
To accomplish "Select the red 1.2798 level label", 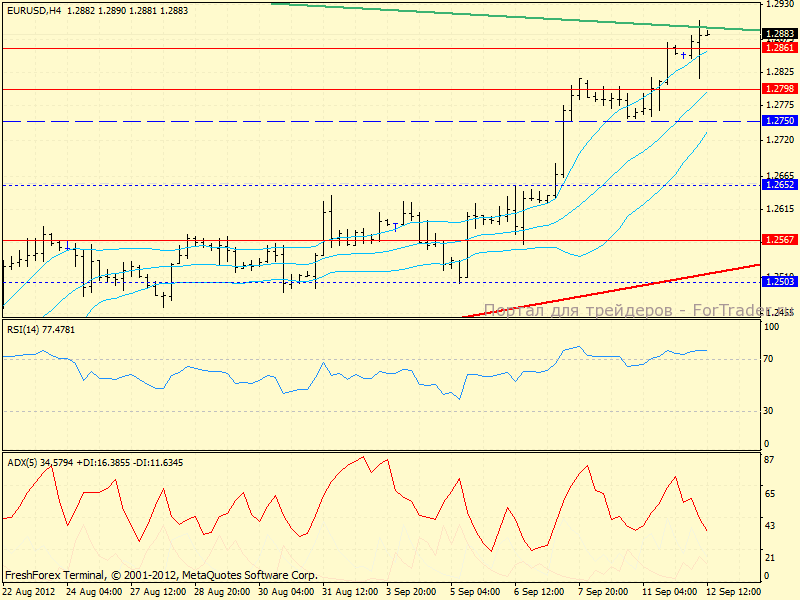I will [x=779, y=89].
